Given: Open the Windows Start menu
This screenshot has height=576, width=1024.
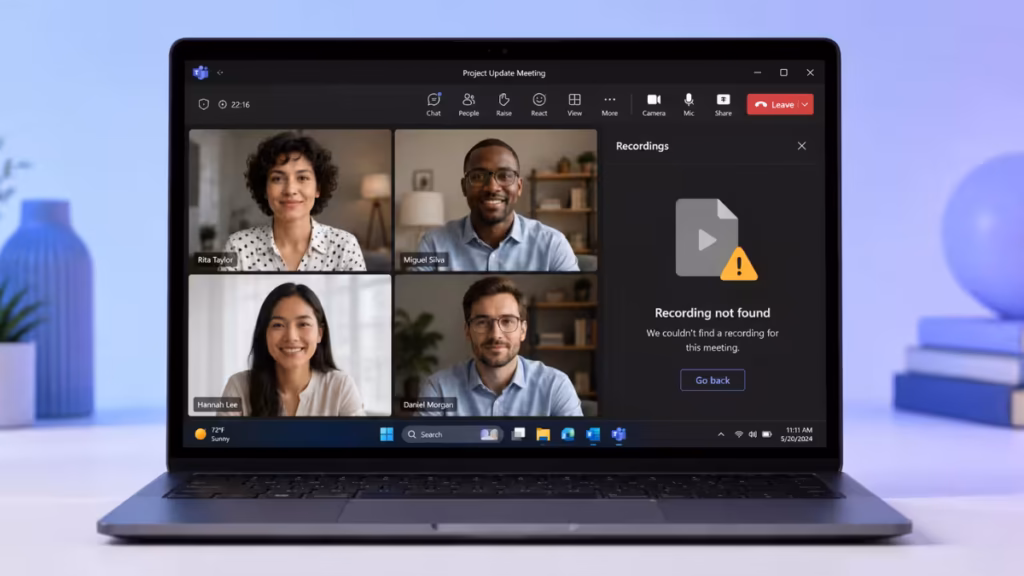Looking at the screenshot, I should (x=387, y=434).
